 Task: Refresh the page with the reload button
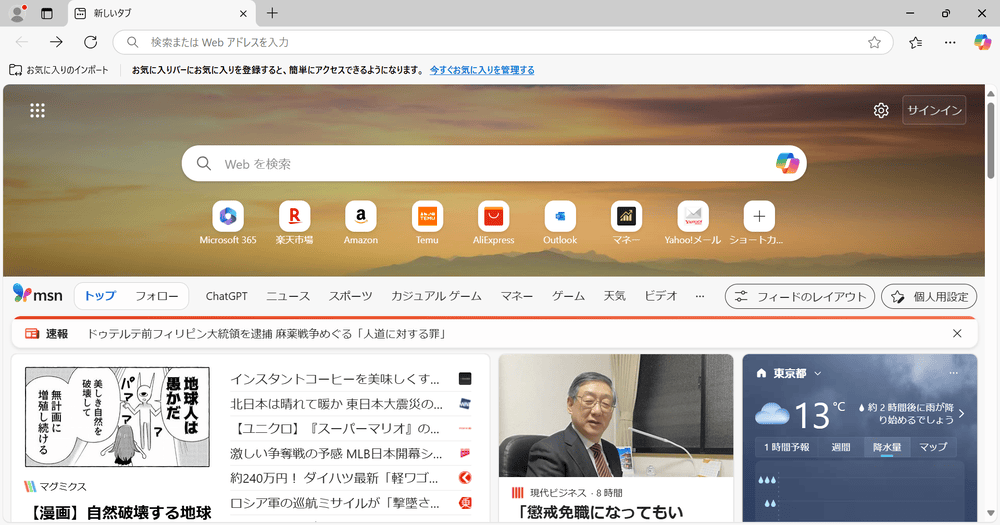90,42
